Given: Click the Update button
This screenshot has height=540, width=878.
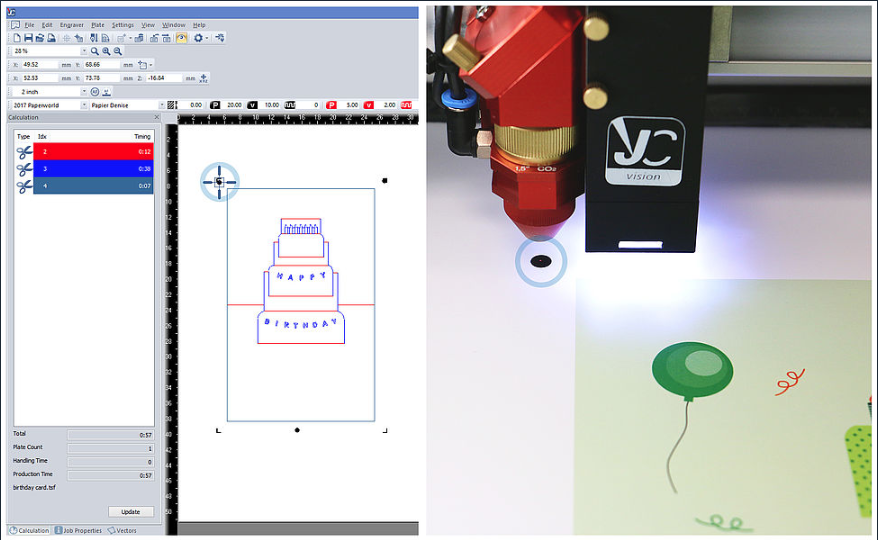Looking at the screenshot, I should (130, 512).
